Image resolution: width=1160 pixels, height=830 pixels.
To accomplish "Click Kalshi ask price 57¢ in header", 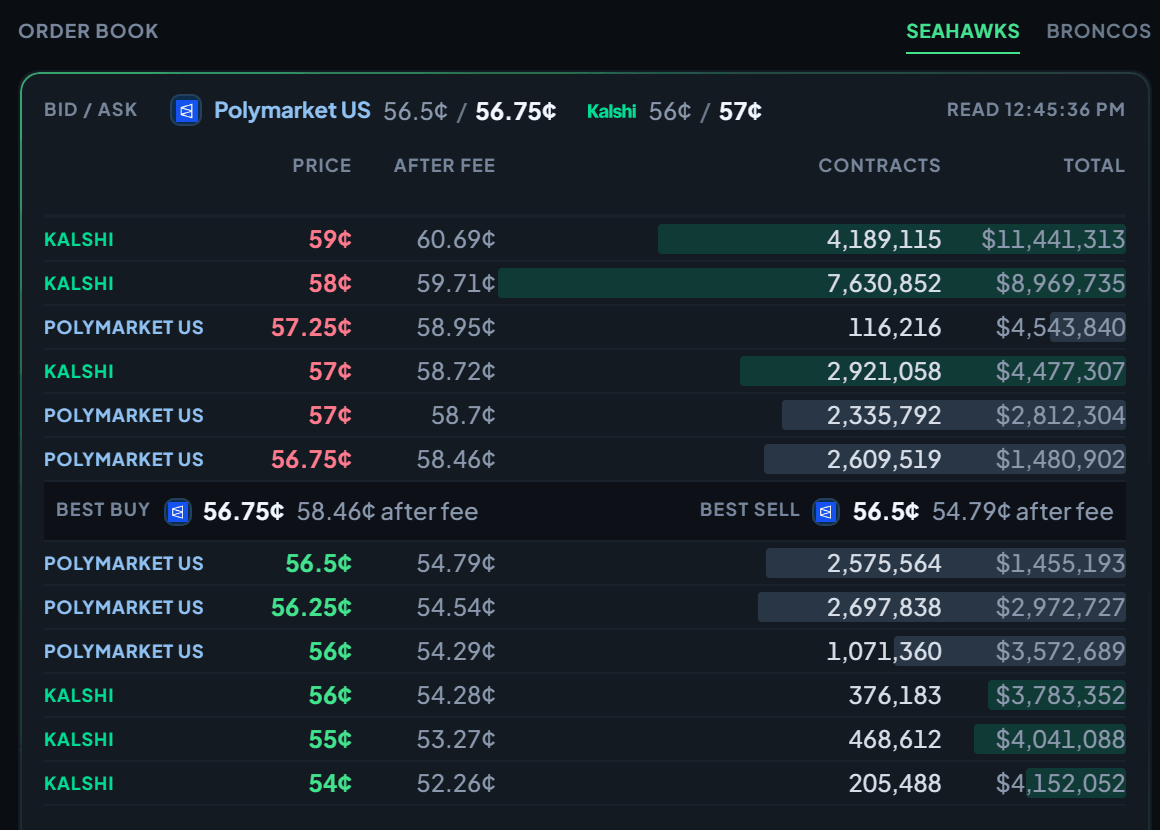I will (x=740, y=112).
